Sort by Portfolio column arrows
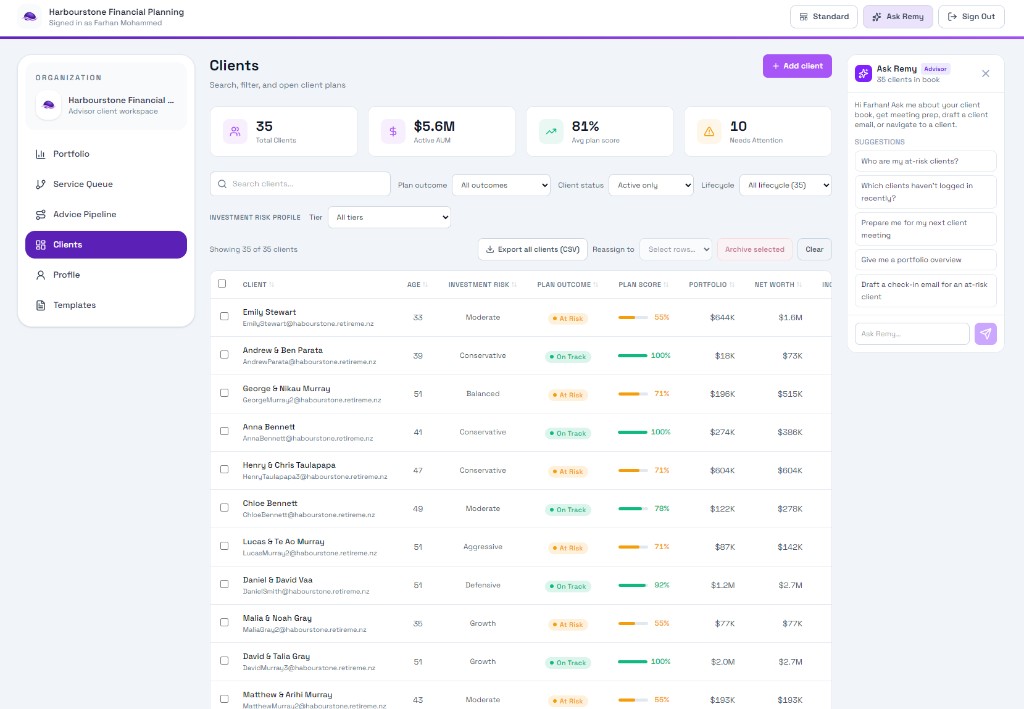Viewport: 1024px width, 709px height. tap(731, 285)
